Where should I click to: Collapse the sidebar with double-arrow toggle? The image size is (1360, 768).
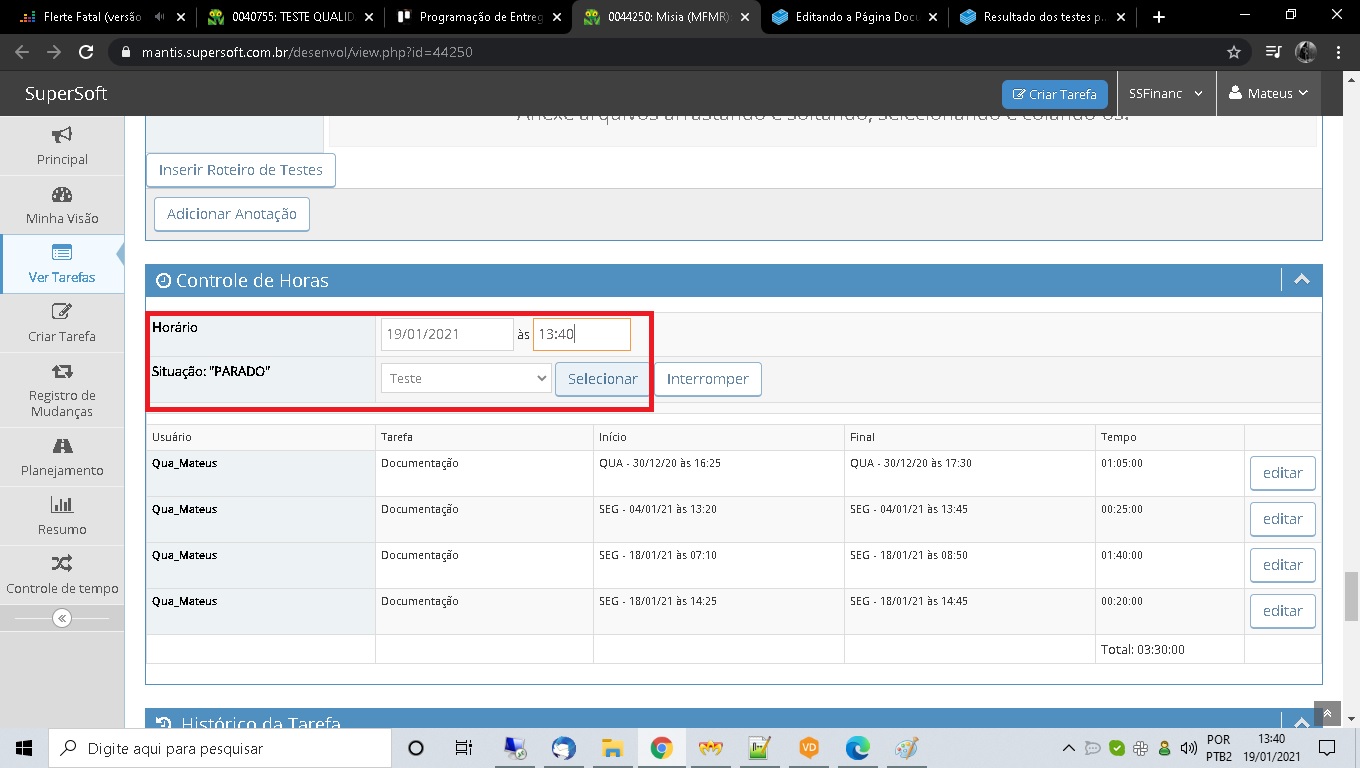[x=62, y=618]
